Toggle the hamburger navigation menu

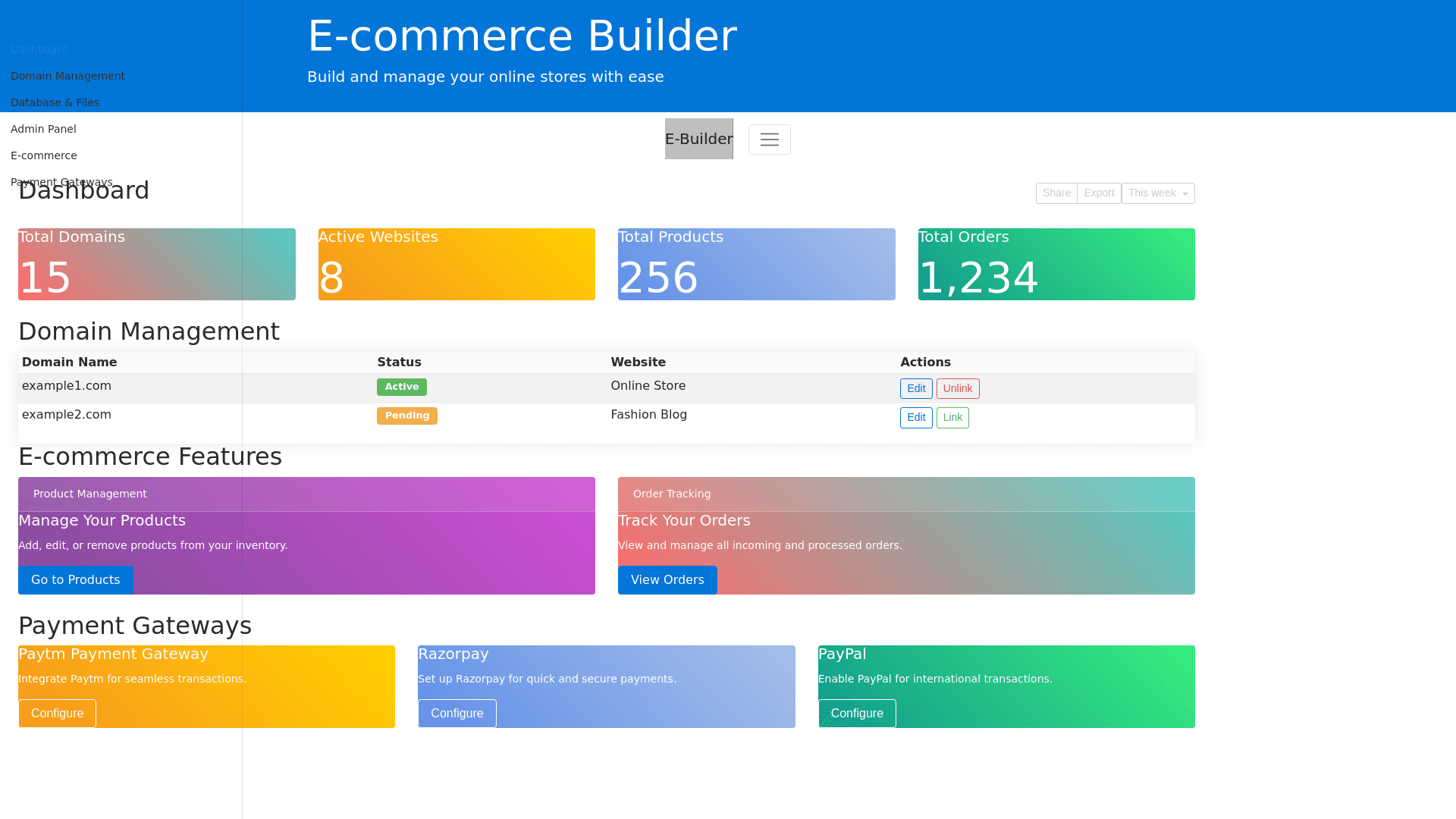click(769, 140)
